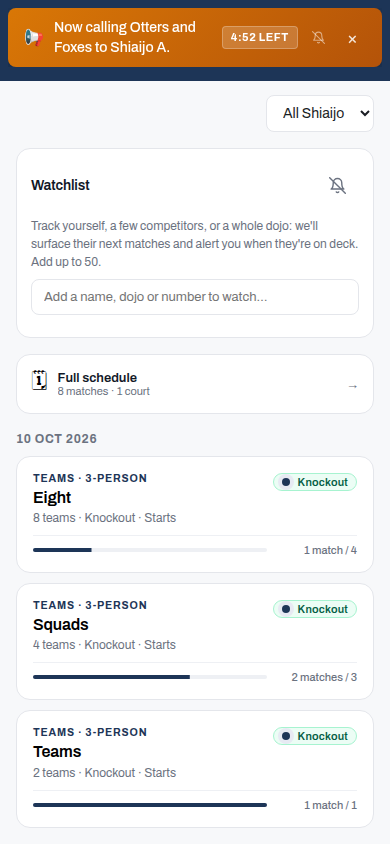This screenshot has width=390, height=844.
Task: Open the Full schedule link
Action: click(x=195, y=384)
